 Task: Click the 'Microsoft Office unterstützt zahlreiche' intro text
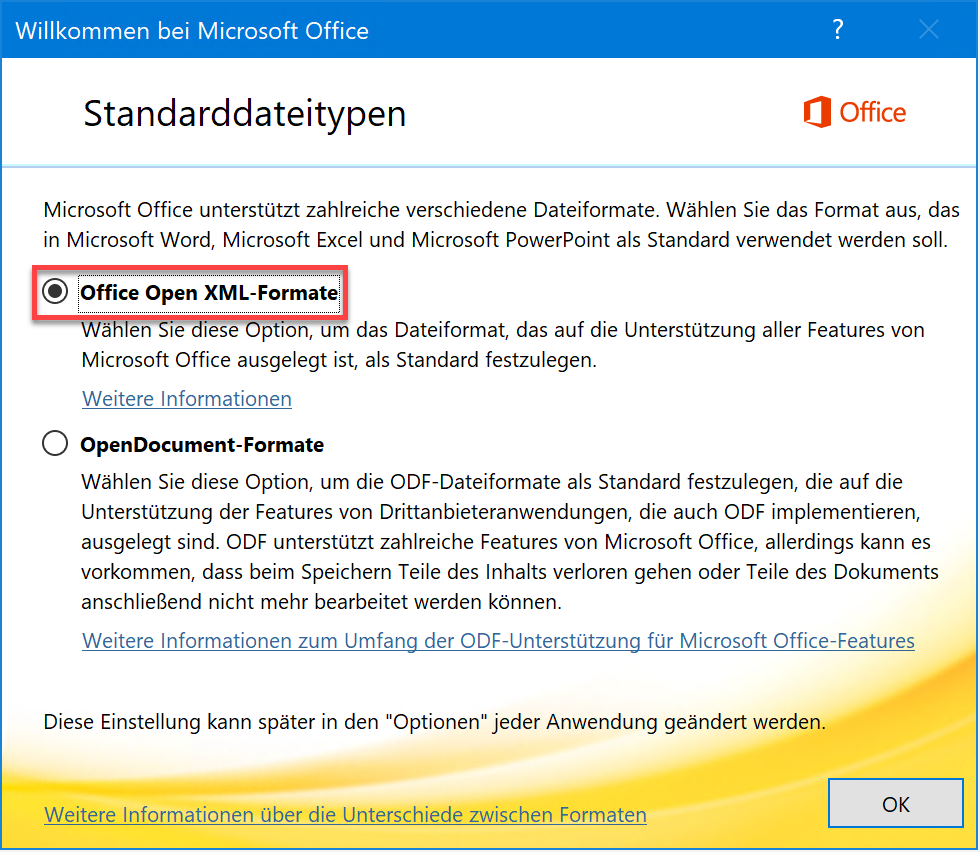501,224
